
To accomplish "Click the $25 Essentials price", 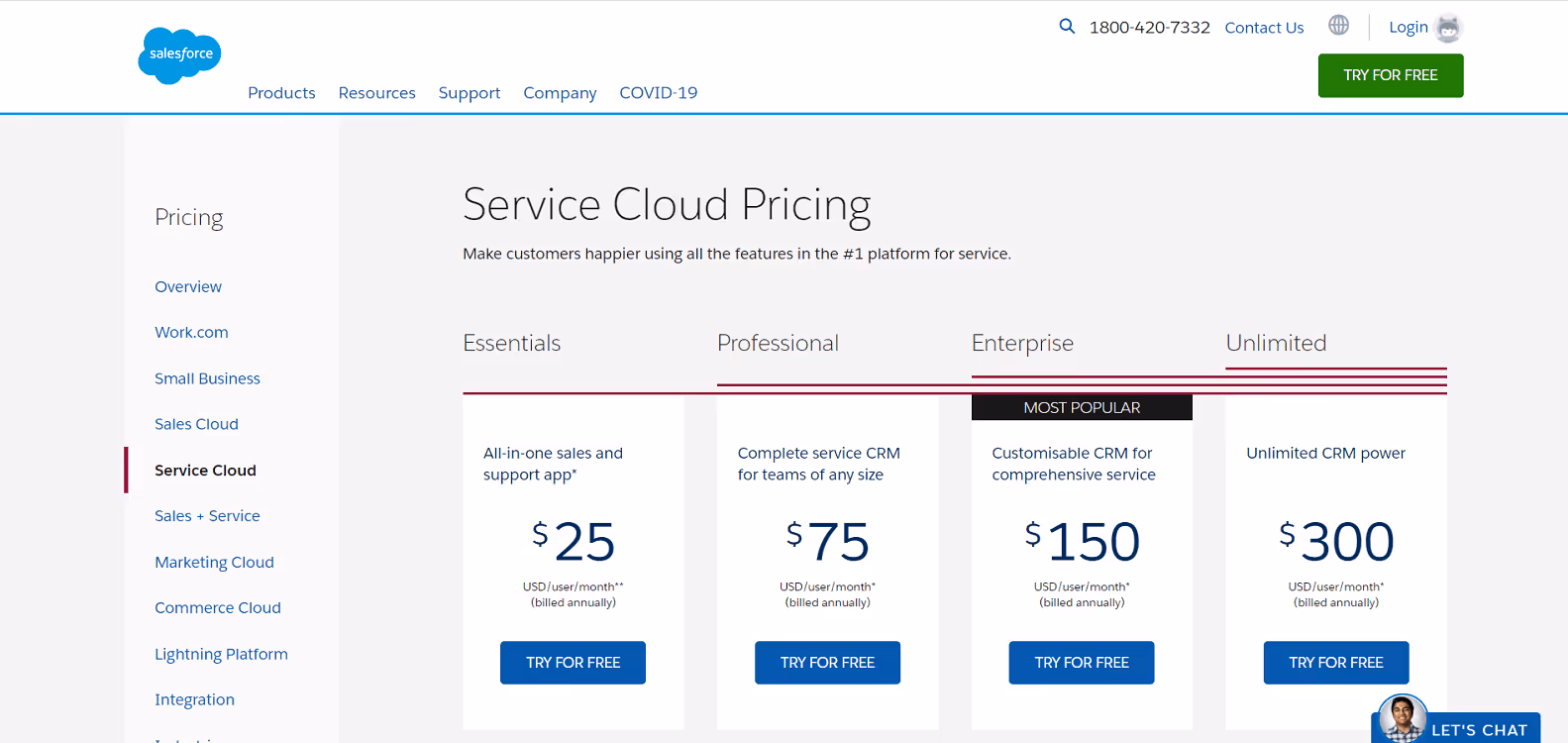I will pyautogui.click(x=573, y=542).
